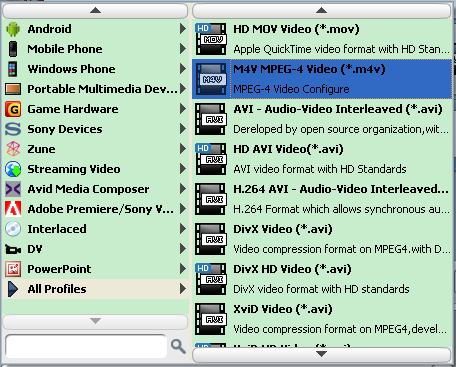Expand the Windows Phone submenu arrow
This screenshot has width=456, height=367.
pos(183,69)
